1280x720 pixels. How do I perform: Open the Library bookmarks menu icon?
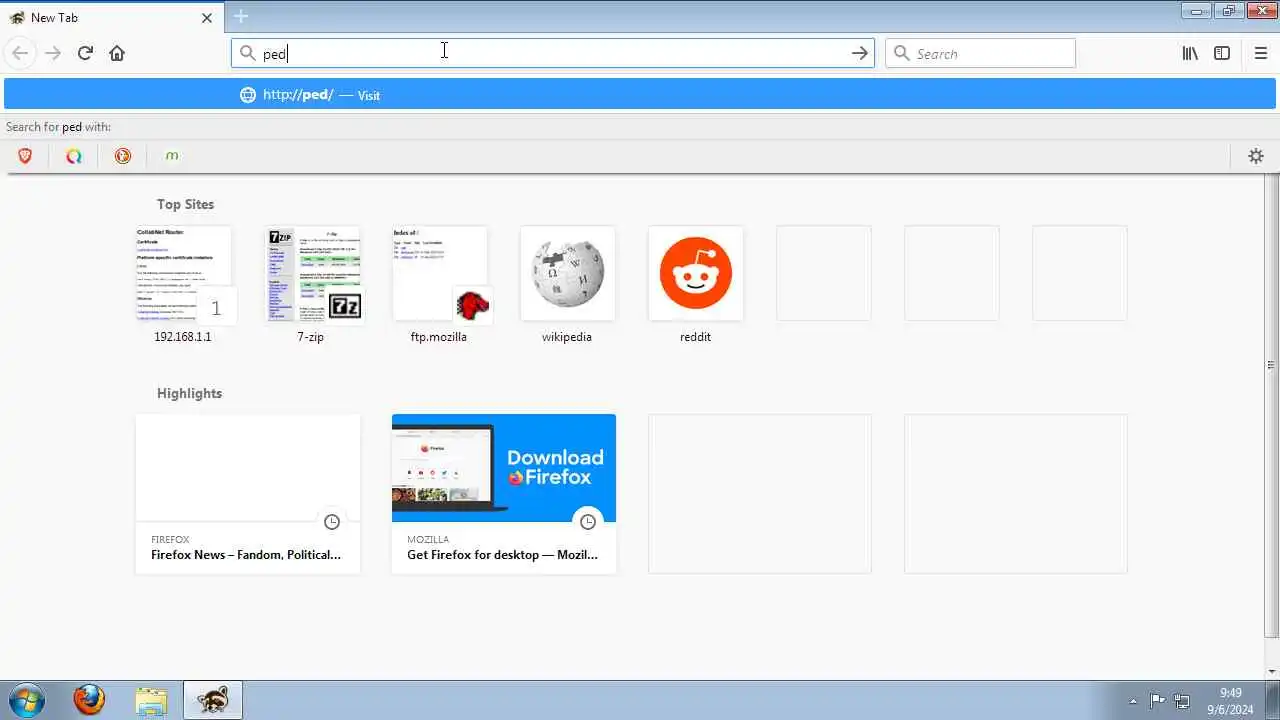1190,53
